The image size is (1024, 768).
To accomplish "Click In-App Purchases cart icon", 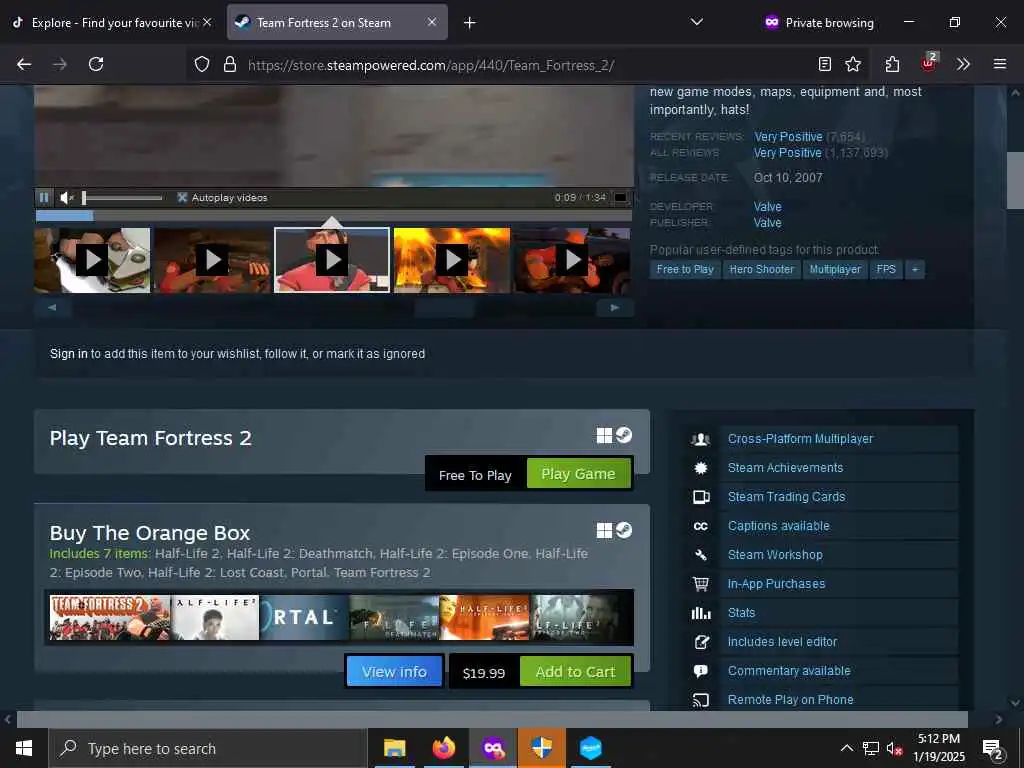I will tap(701, 584).
